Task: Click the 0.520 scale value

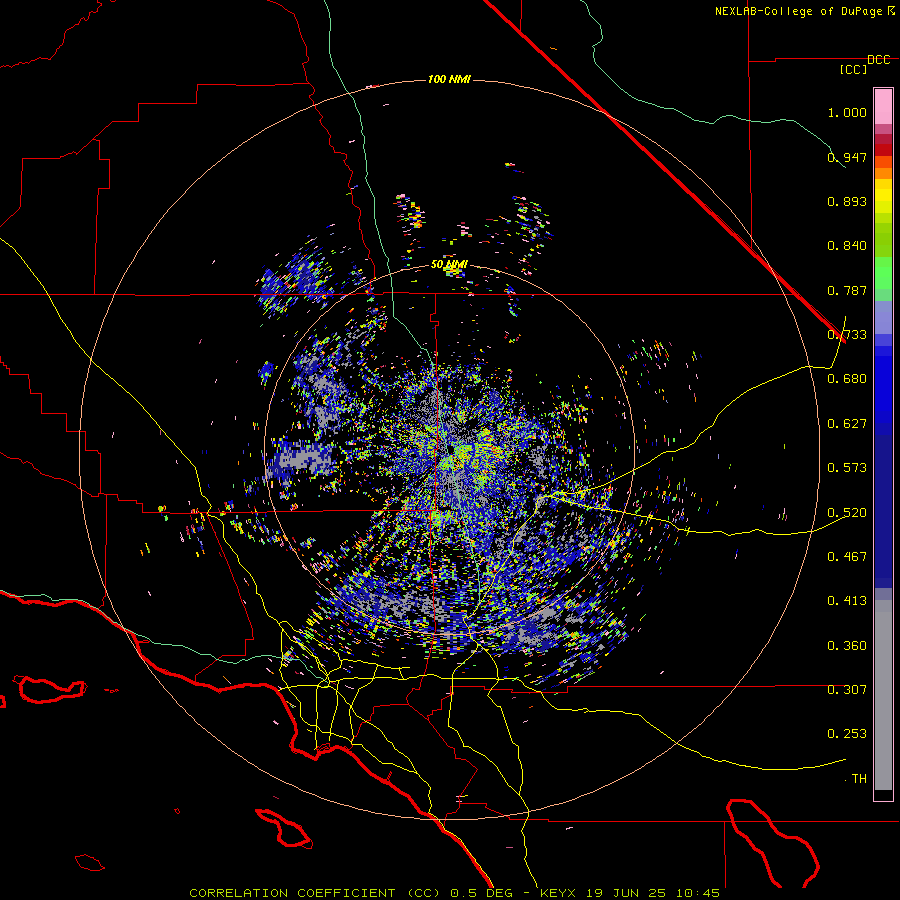Action: tap(847, 513)
